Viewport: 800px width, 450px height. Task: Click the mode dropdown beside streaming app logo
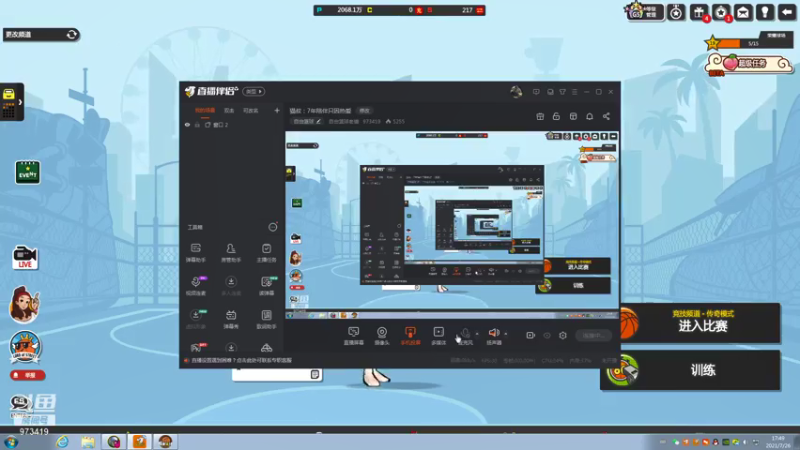254,91
